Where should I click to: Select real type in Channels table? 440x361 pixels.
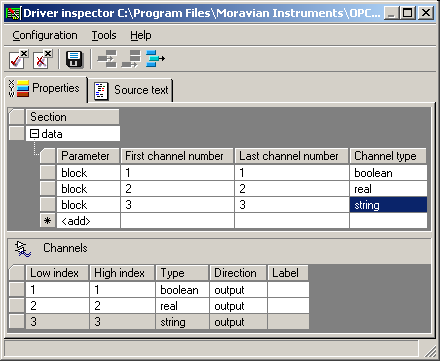(x=182, y=306)
